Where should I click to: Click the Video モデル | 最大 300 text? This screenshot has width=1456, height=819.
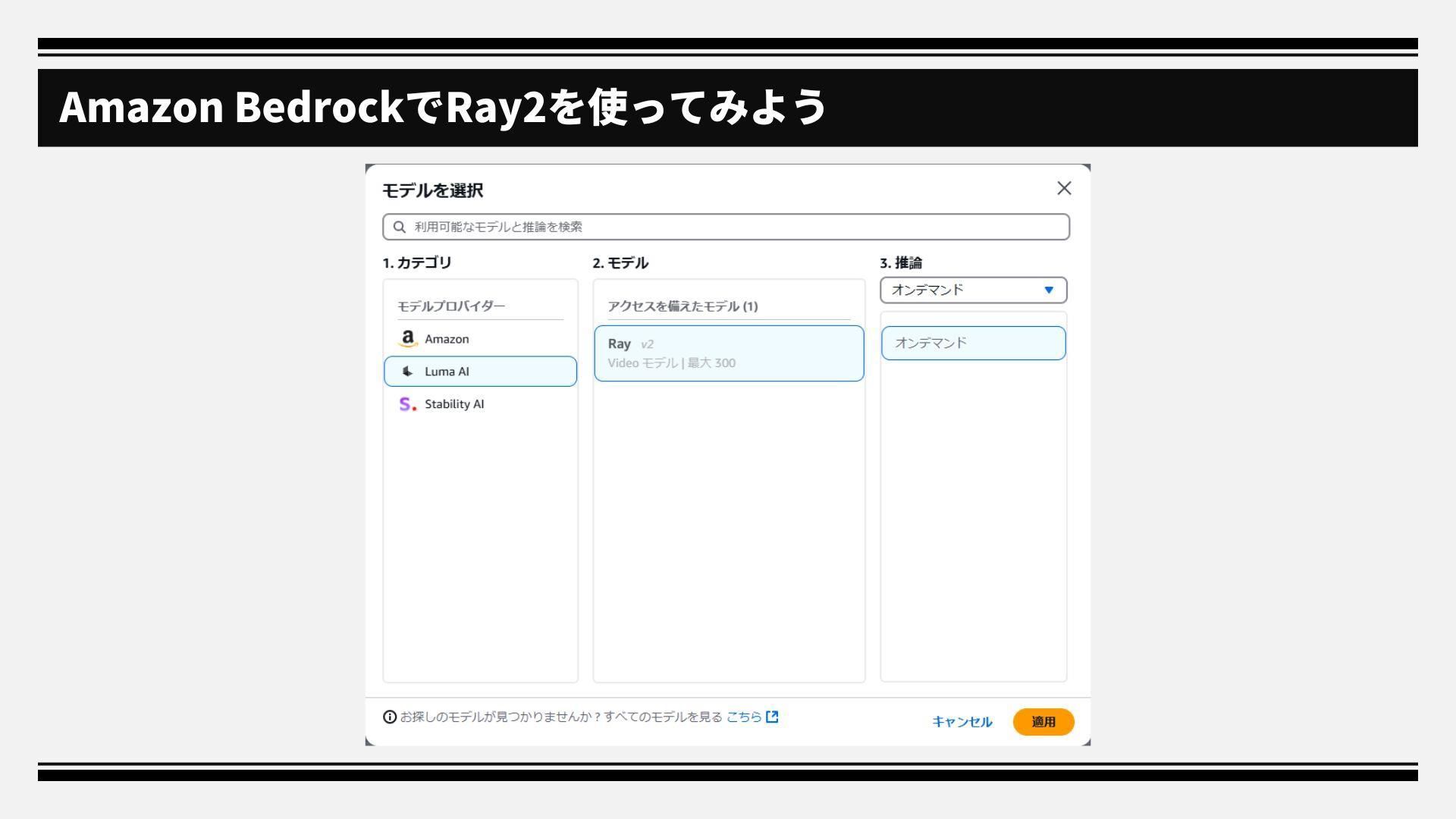tap(671, 363)
